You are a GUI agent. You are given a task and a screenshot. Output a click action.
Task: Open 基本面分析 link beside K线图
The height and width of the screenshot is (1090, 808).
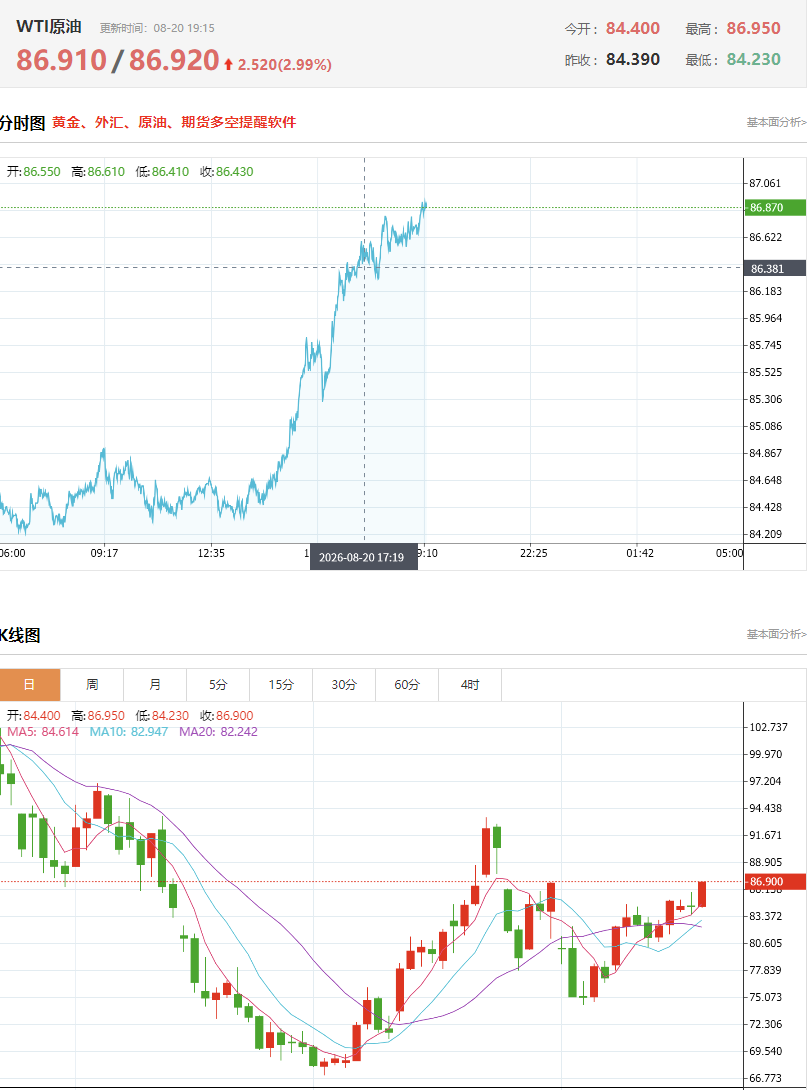pos(776,634)
